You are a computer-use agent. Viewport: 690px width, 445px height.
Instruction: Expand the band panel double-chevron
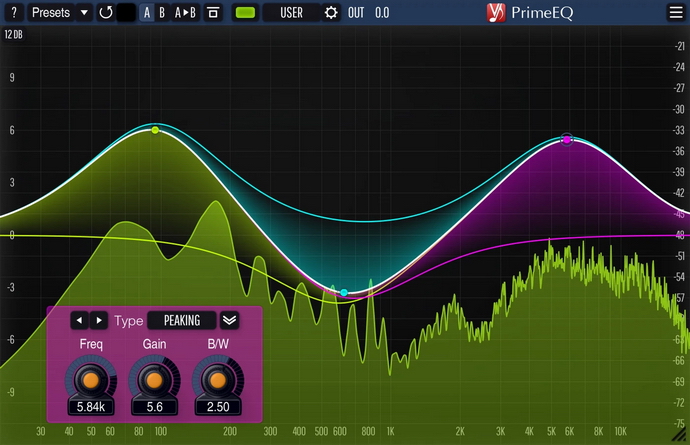pyautogui.click(x=229, y=320)
